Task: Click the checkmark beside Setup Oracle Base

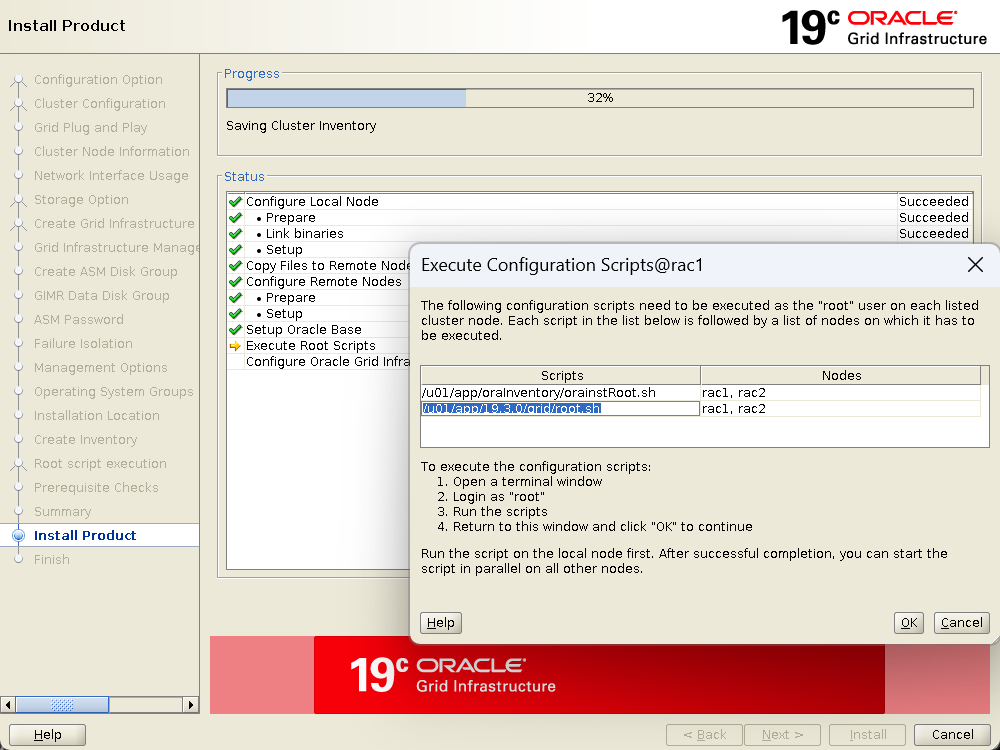Action: tap(235, 330)
